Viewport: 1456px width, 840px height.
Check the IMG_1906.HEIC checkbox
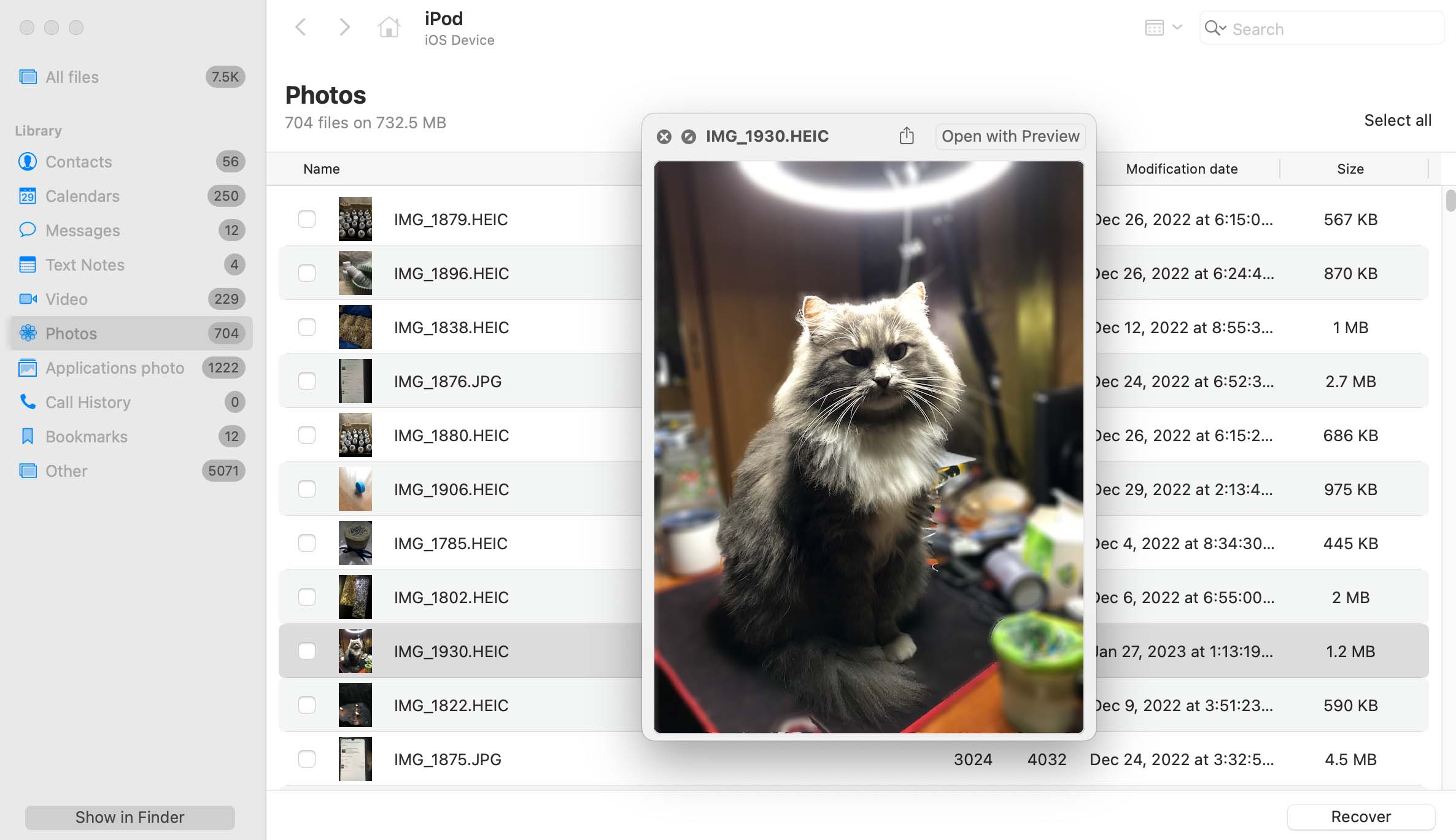pos(307,489)
